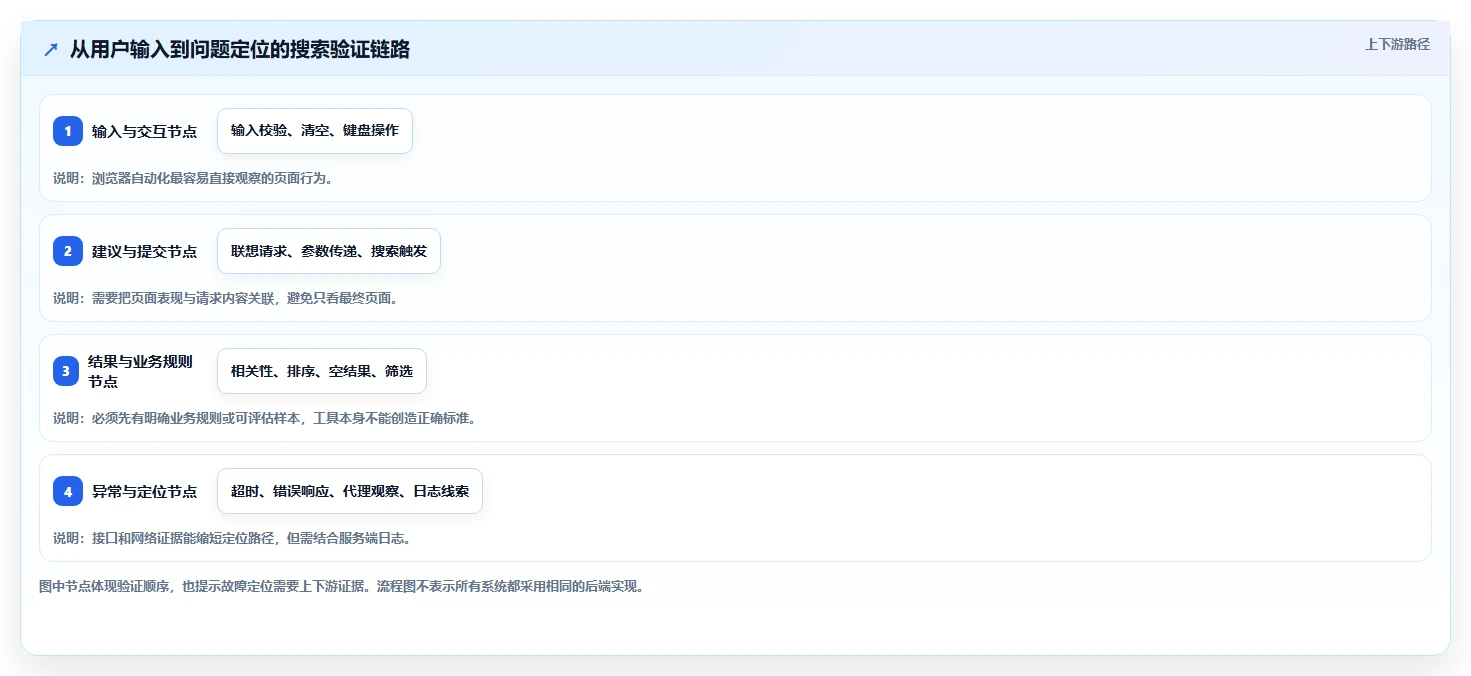Image resolution: width=1471 pixels, height=676 pixels.
Task: Click the note about 页面表现与请求内容关联
Action: point(226,298)
